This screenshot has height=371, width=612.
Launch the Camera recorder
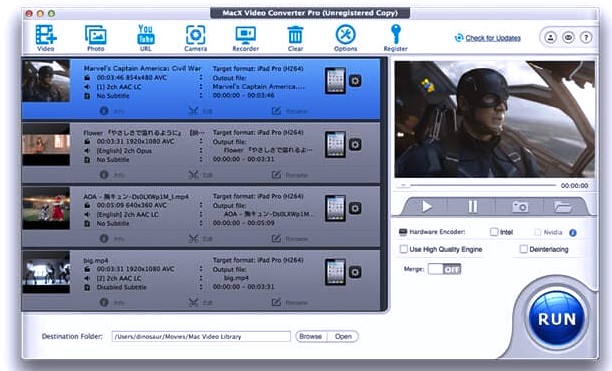(x=196, y=37)
